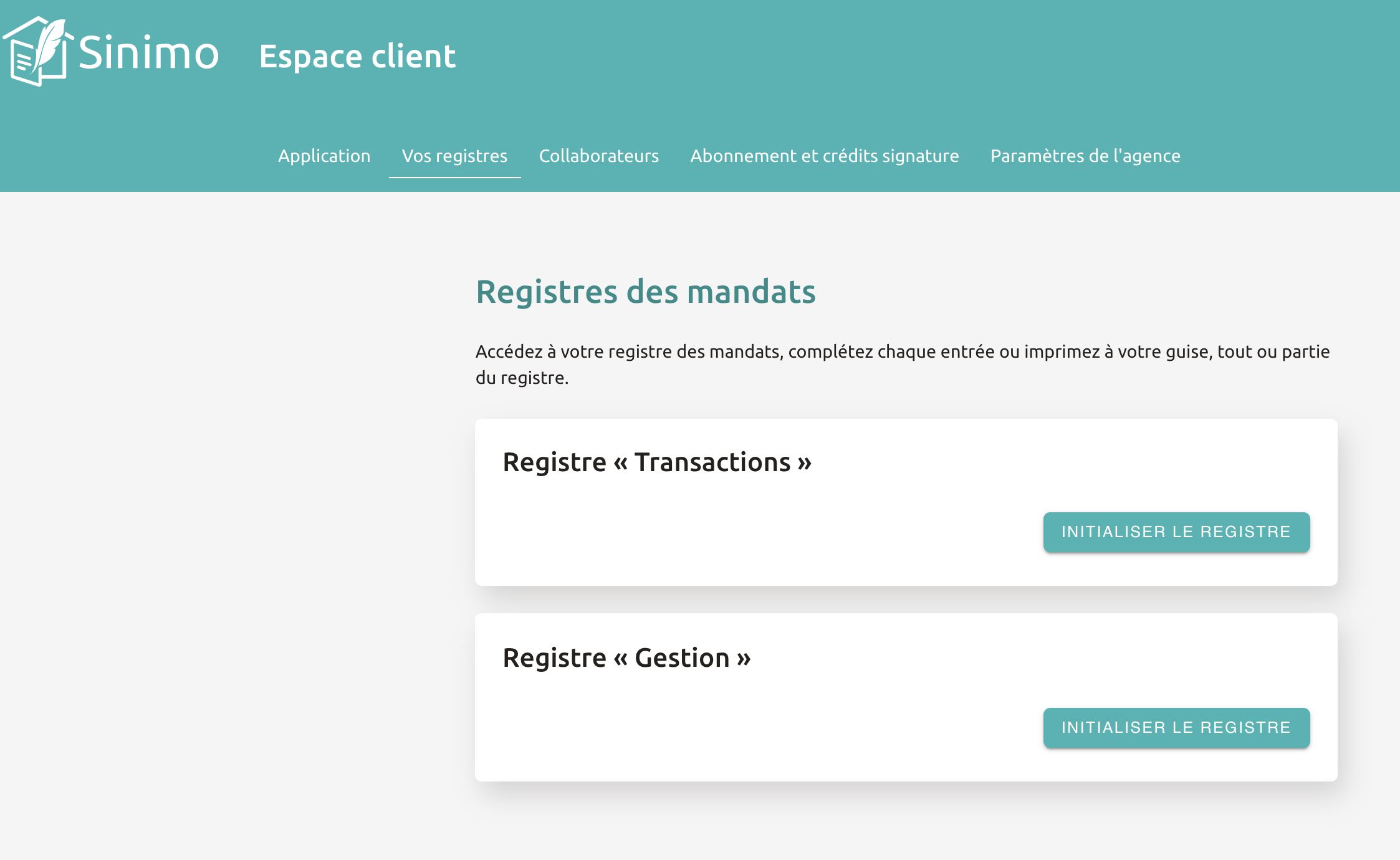Screen dimensions: 1400x860
Task: Go to Abonnement et crédits signature
Action: pyautogui.click(x=824, y=156)
